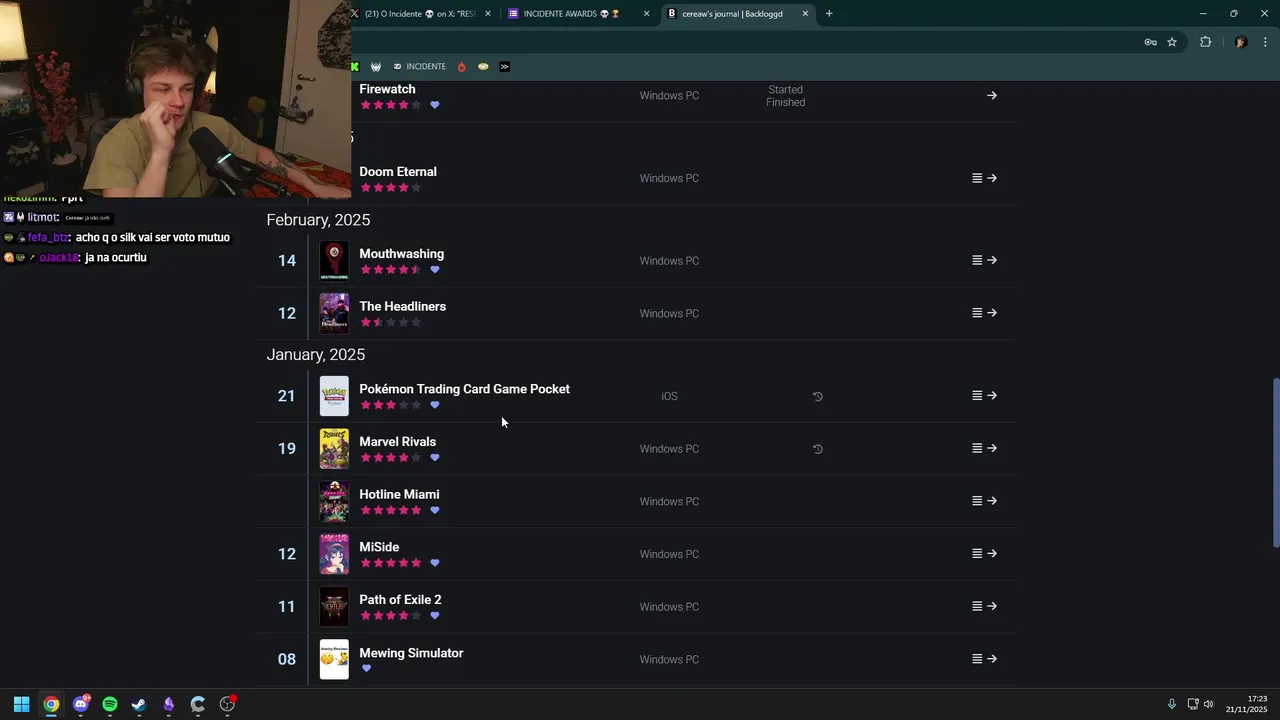The height and width of the screenshot is (720, 1280).
Task: Click the heart icon under MiSide
Action: click(x=435, y=563)
